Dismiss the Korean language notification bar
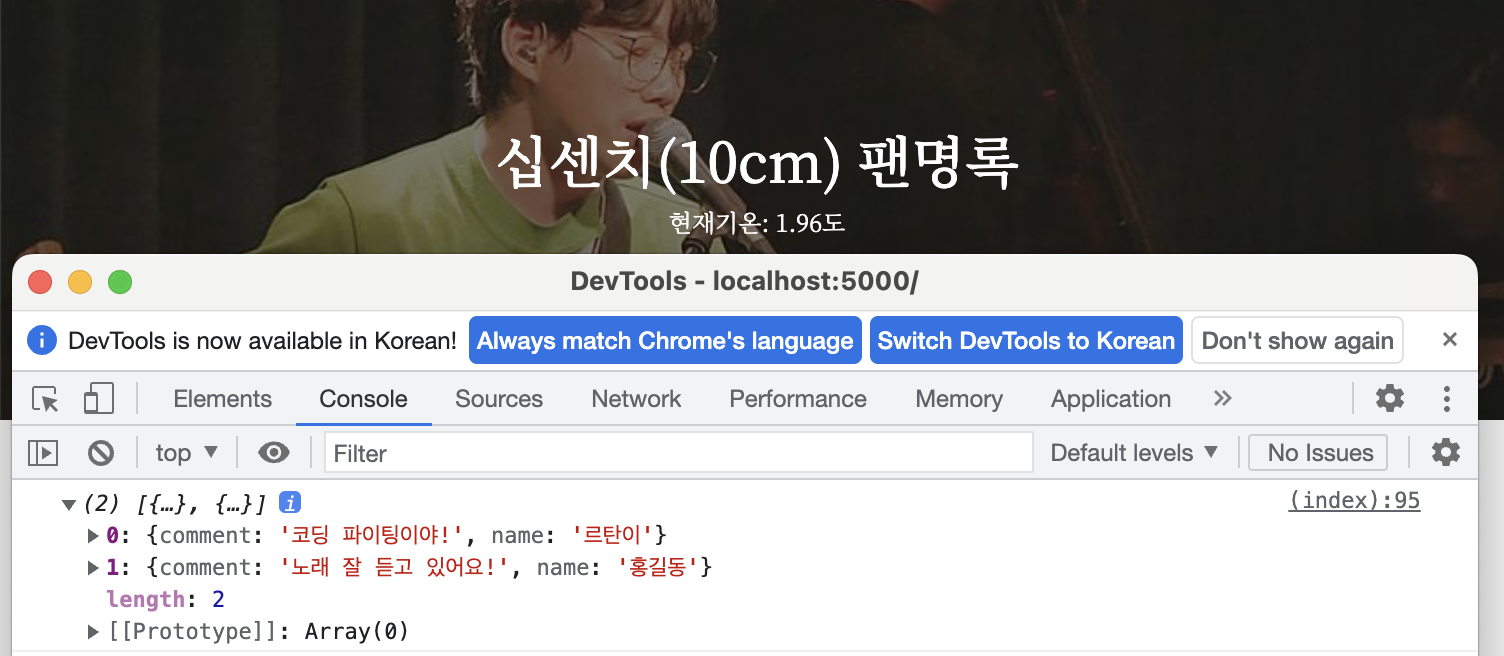Viewport: 1504px width, 656px height. 1449,340
